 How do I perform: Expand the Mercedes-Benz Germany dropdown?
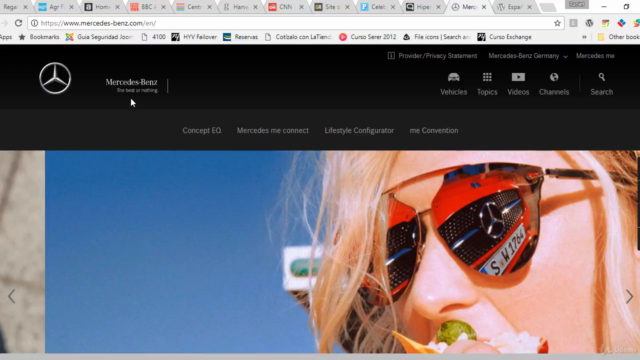tap(528, 56)
